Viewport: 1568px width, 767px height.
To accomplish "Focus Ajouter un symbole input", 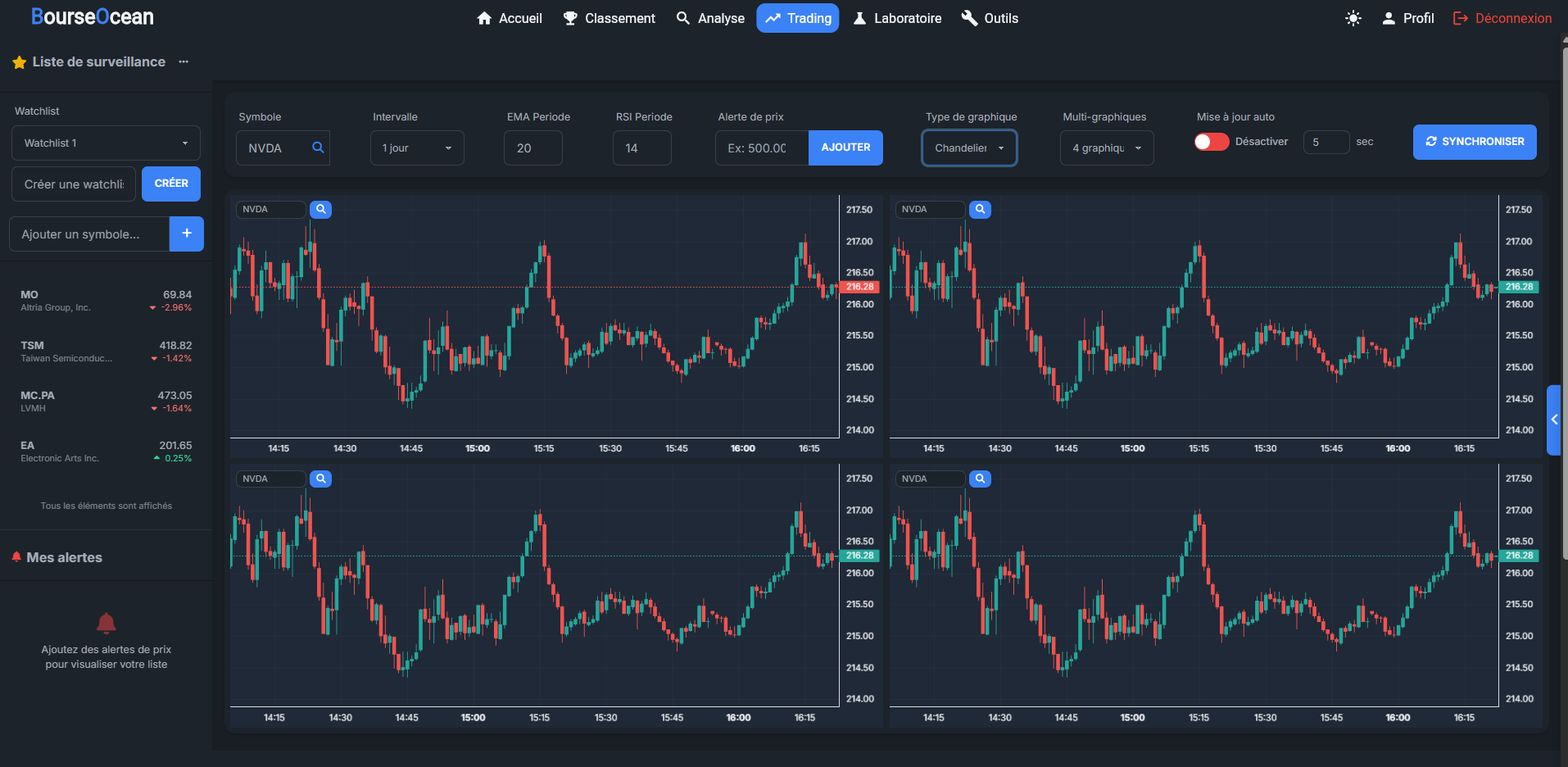I will [x=89, y=234].
